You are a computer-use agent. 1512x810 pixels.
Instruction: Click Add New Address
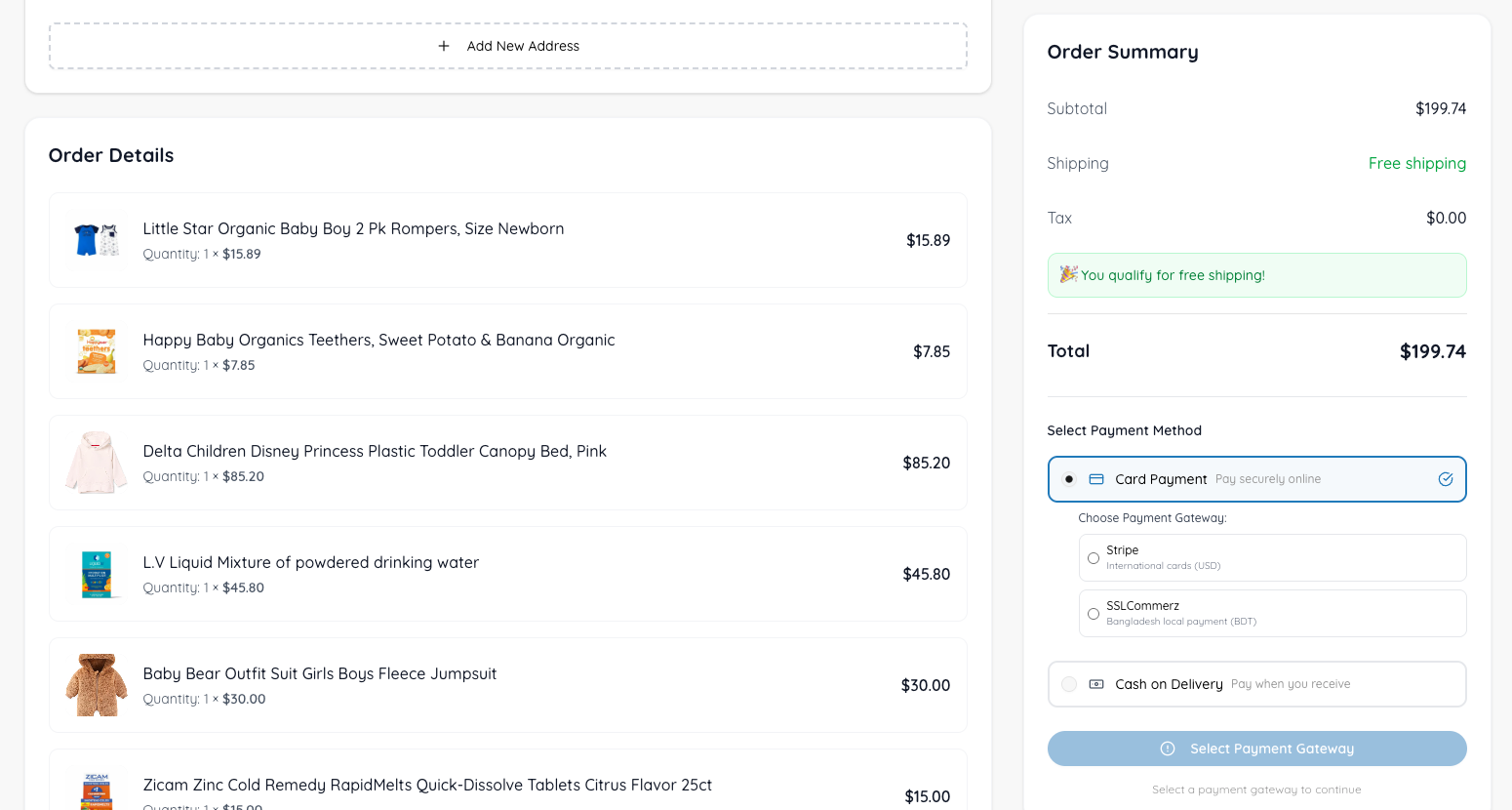tap(524, 46)
